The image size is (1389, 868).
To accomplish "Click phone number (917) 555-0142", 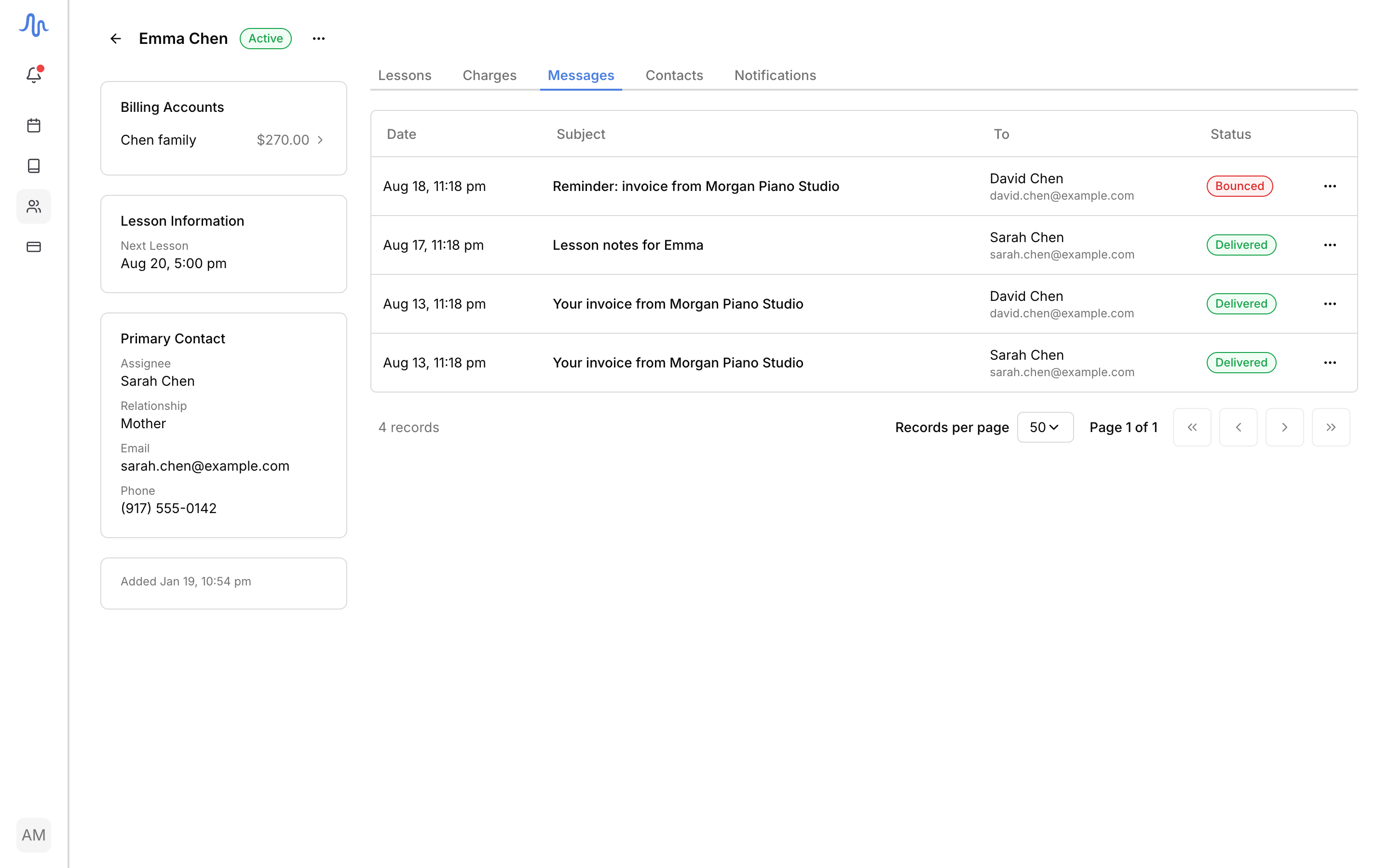I will tap(168, 509).
